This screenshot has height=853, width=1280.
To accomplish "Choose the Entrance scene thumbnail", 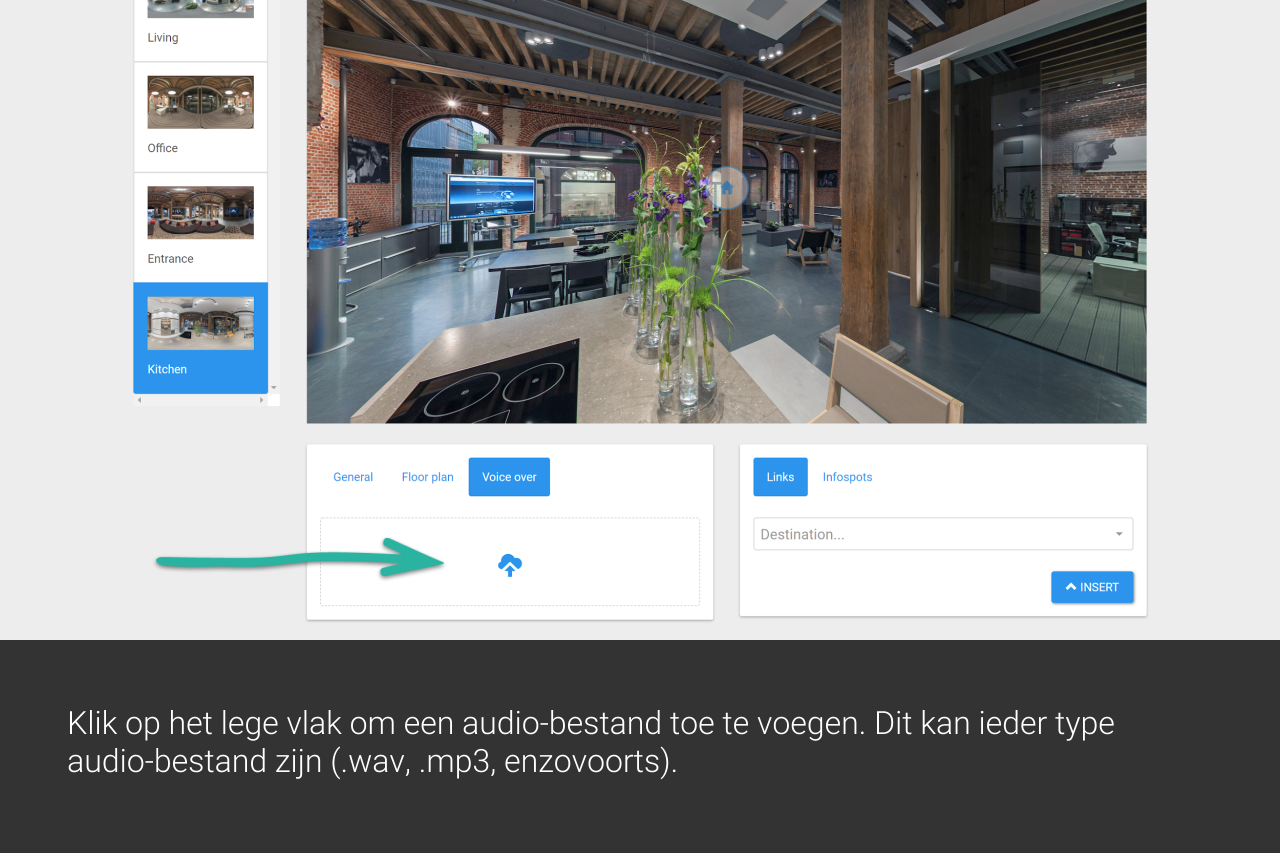I will [x=200, y=213].
